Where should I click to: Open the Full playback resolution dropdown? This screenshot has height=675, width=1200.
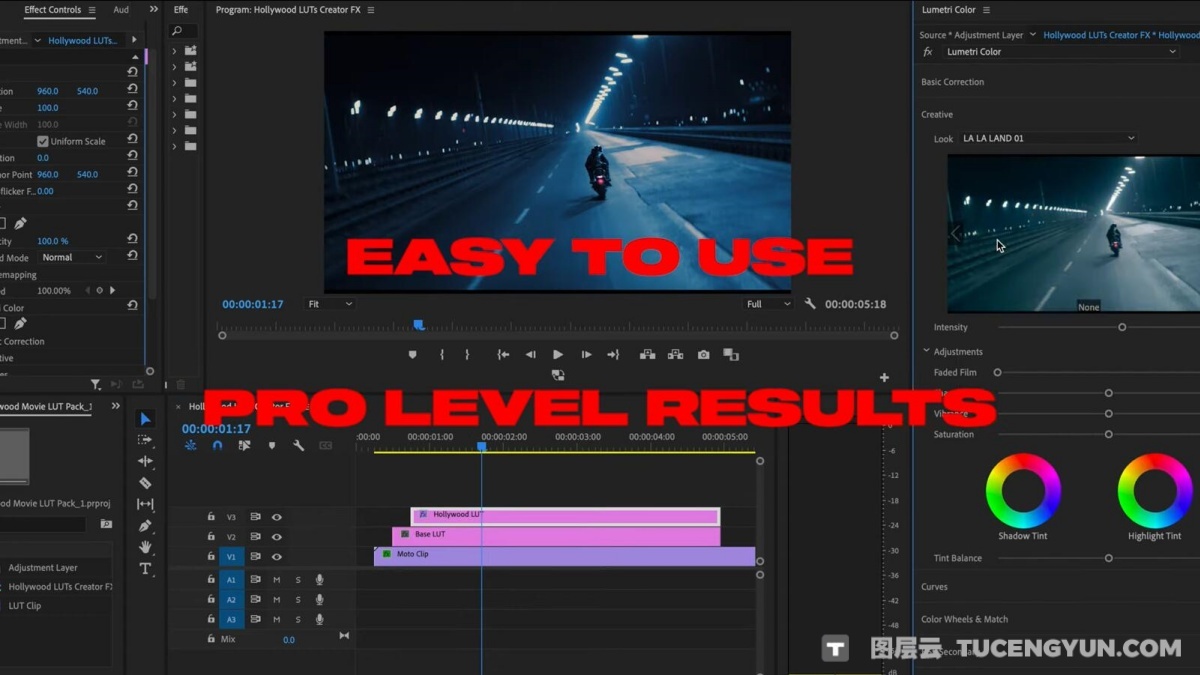pyautogui.click(x=768, y=304)
